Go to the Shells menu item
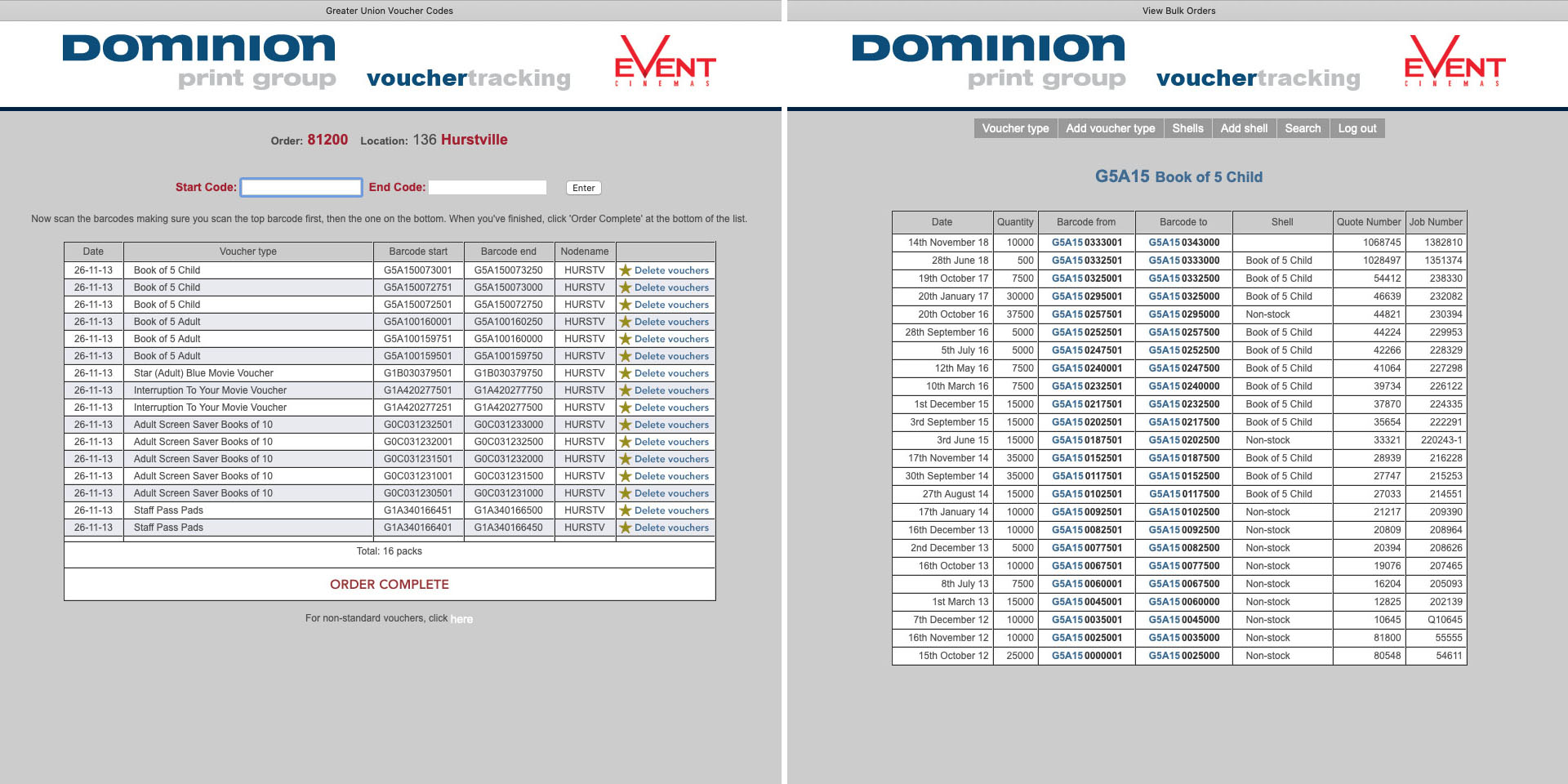1568x784 pixels. [x=1187, y=128]
